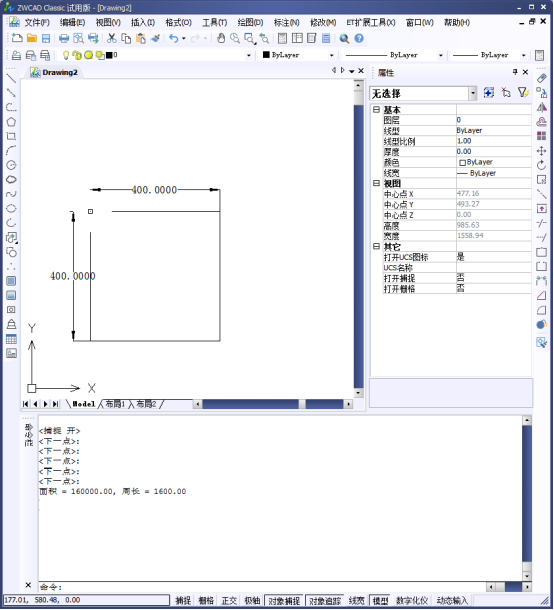Toggle 动态输入 dynamic input in status bar
This screenshot has width=554, height=610.
tap(452, 600)
